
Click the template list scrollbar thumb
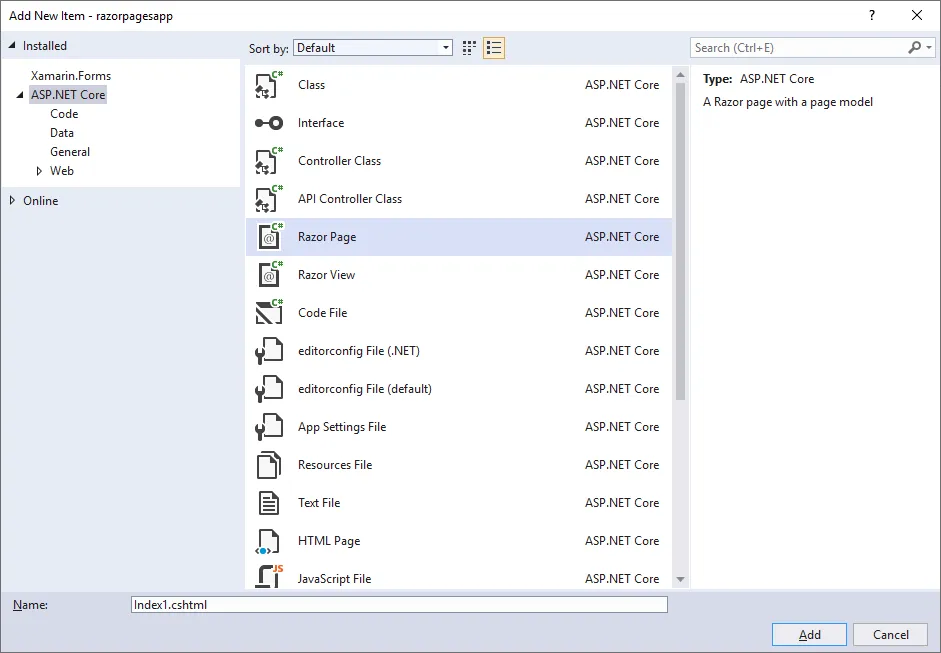[x=680, y=241]
